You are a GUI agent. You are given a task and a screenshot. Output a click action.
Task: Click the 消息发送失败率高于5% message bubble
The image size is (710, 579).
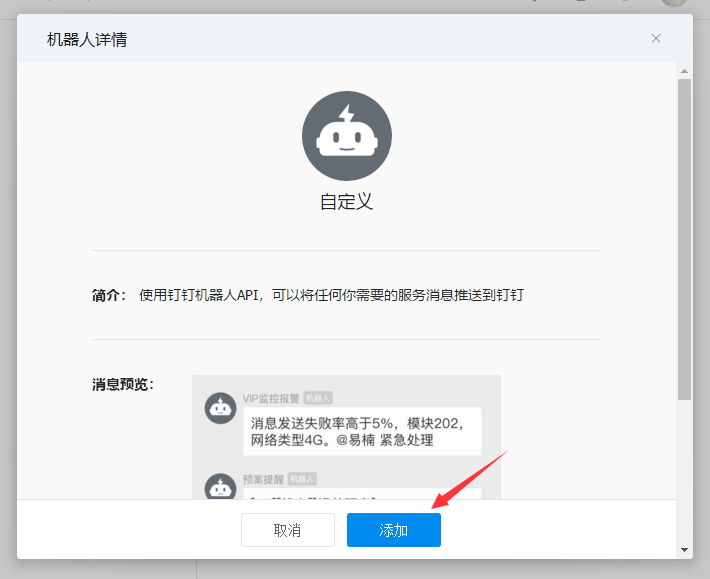pos(362,431)
